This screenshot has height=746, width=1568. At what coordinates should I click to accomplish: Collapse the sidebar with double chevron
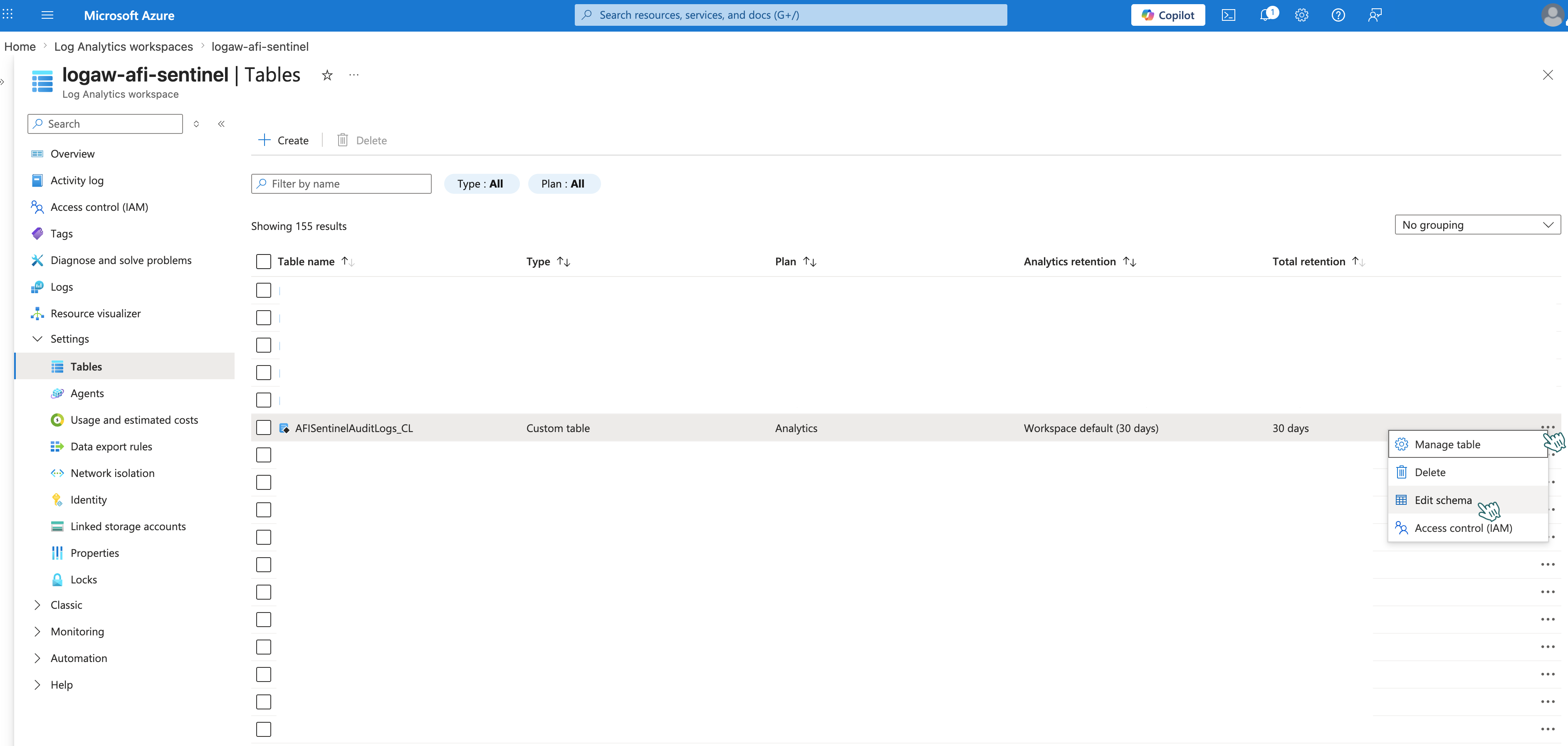tap(222, 124)
